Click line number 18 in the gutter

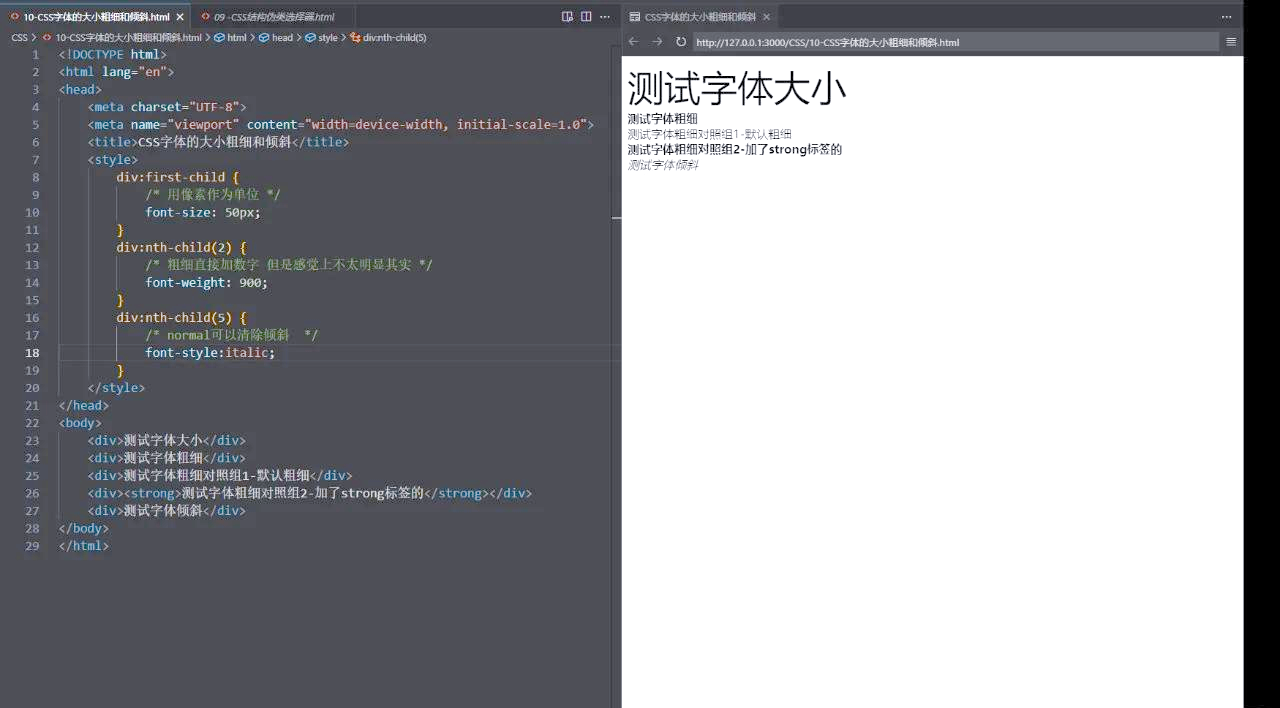pos(34,353)
